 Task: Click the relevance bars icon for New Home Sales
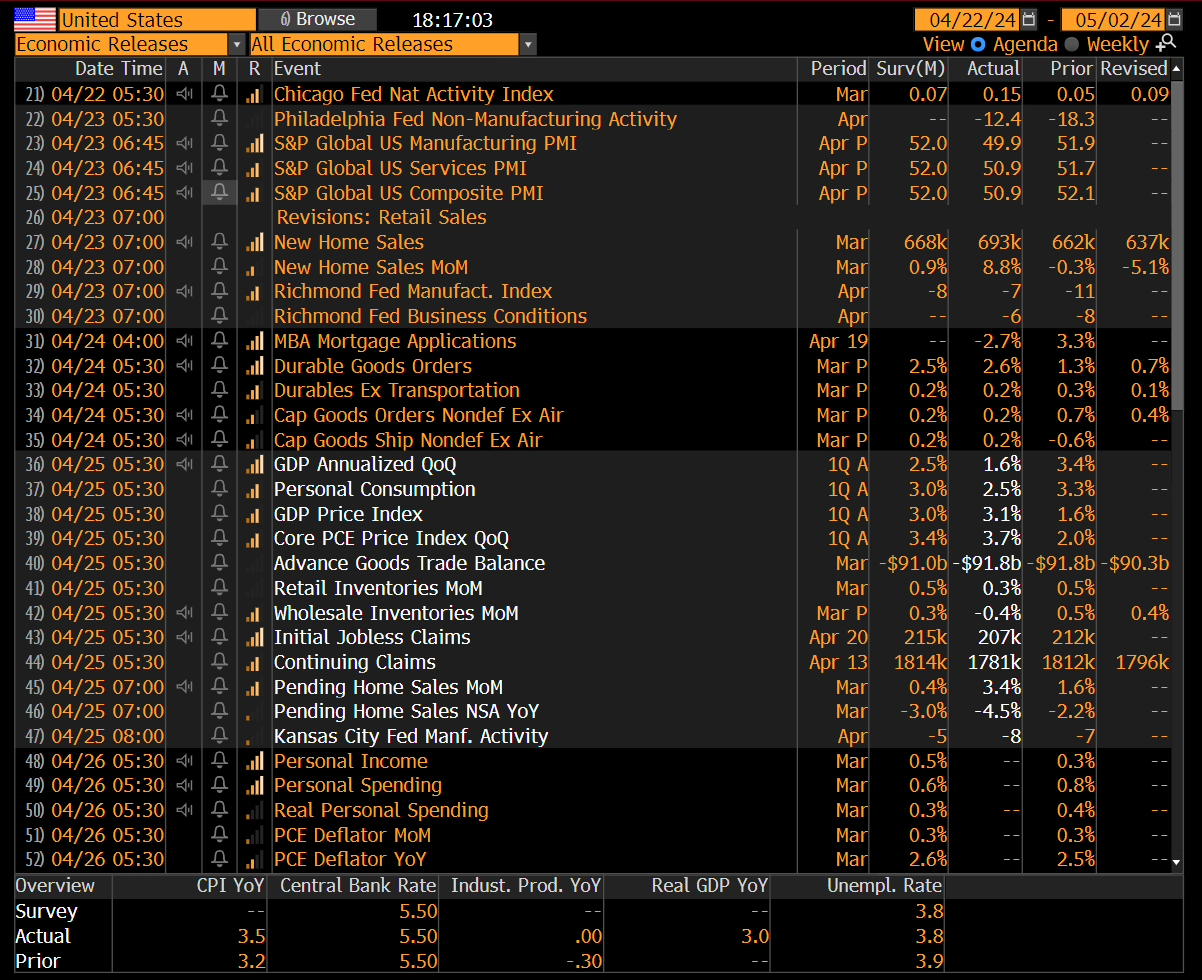255,242
